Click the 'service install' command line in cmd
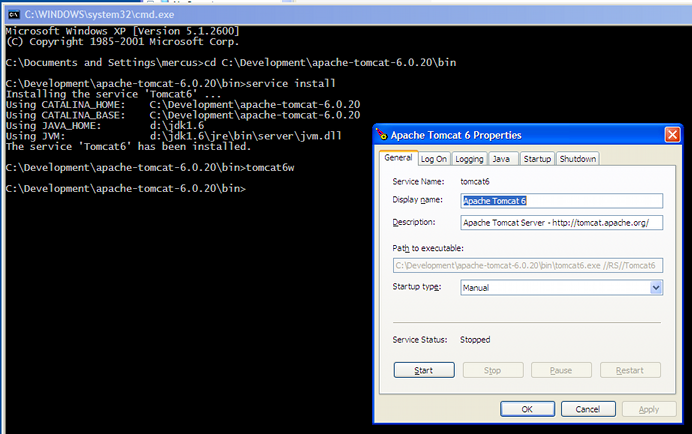692x434 pixels. (x=170, y=83)
